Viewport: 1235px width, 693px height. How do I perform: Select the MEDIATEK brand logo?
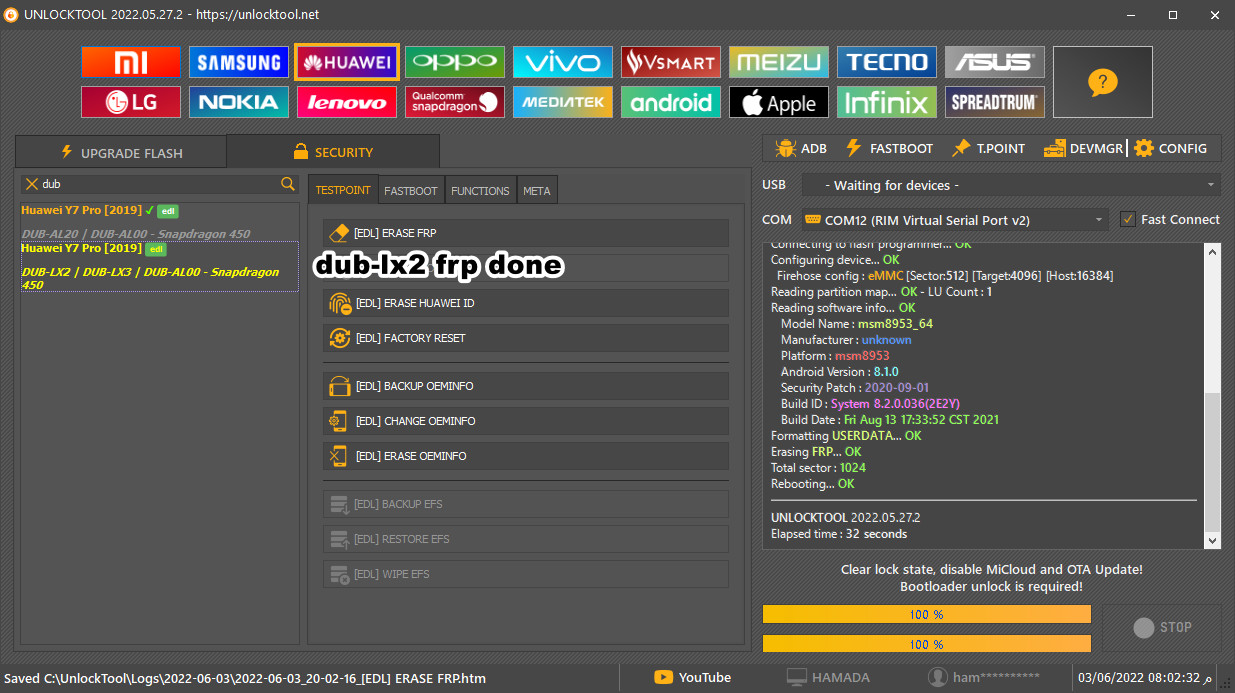(562, 101)
